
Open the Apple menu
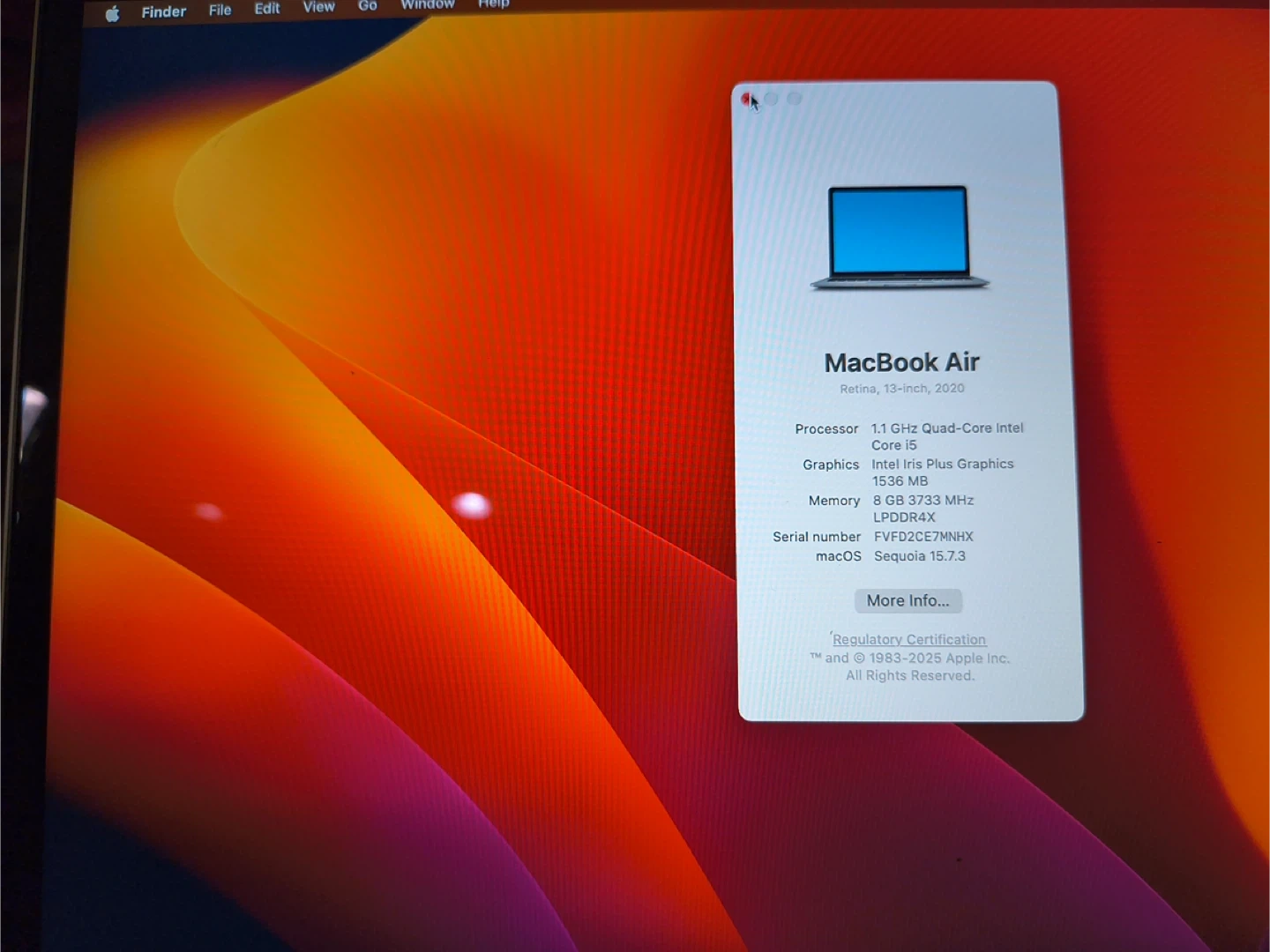pos(112,13)
